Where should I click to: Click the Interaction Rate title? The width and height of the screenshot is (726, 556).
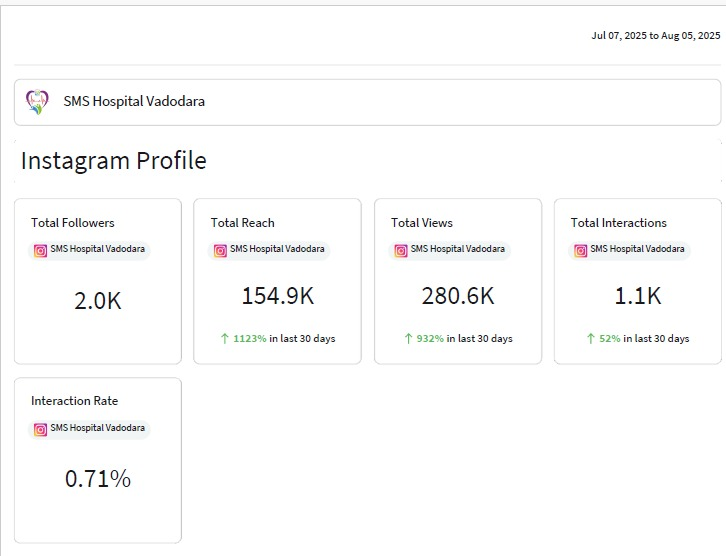point(75,400)
